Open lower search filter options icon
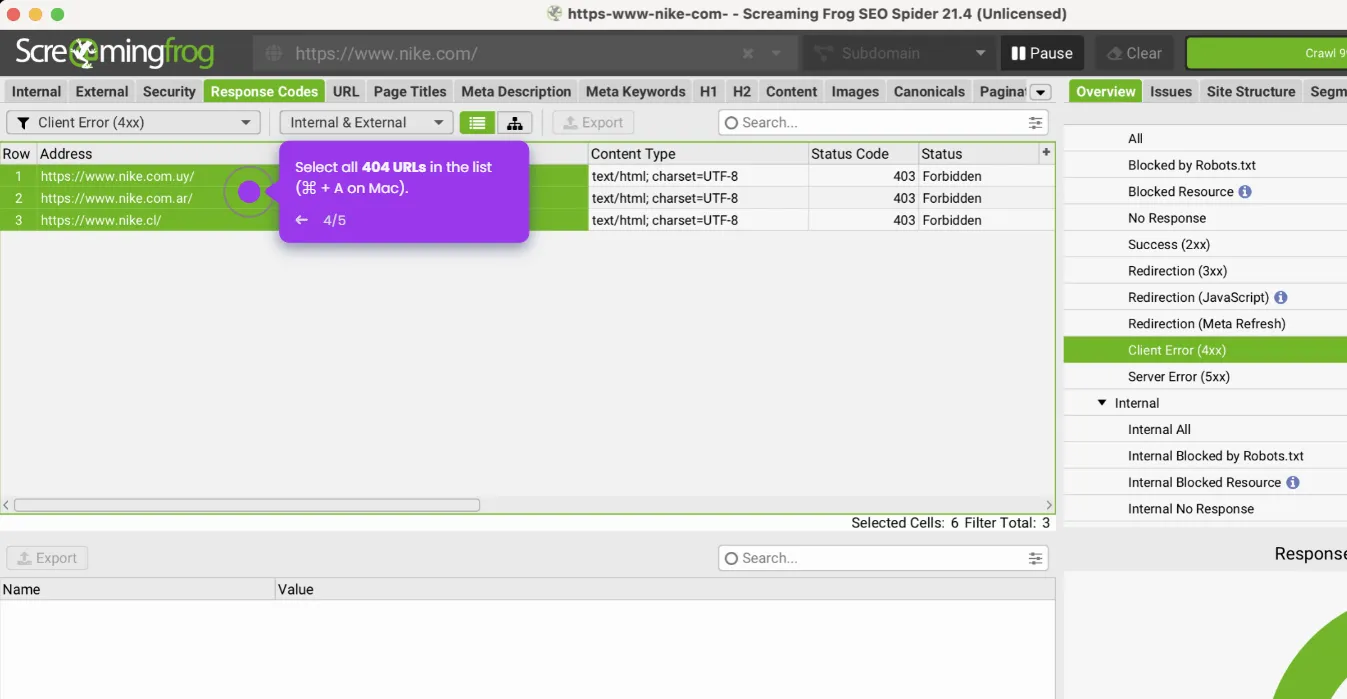This screenshot has height=699, width=1347. [x=1035, y=559]
